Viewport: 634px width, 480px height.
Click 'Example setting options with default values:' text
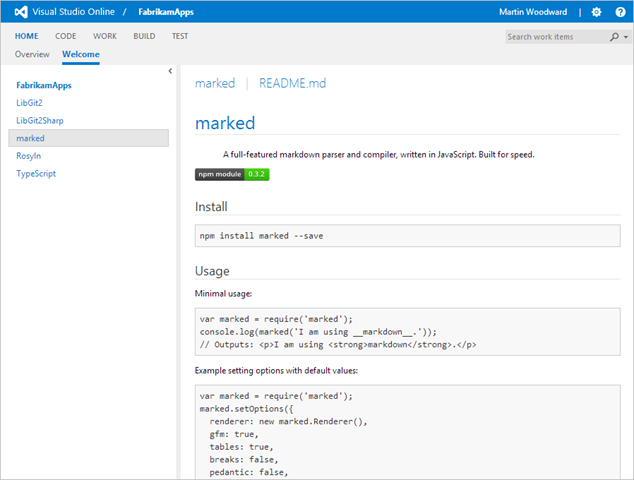(x=276, y=370)
